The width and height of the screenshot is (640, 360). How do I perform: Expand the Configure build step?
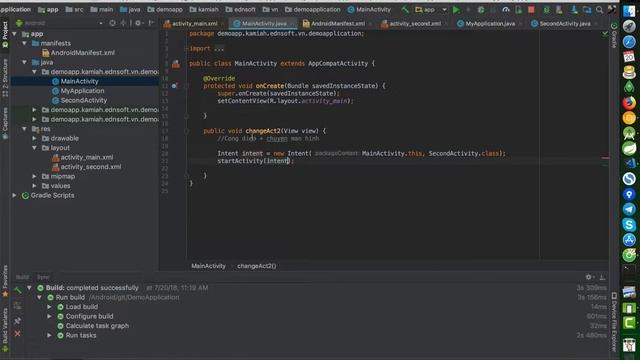[50, 316]
